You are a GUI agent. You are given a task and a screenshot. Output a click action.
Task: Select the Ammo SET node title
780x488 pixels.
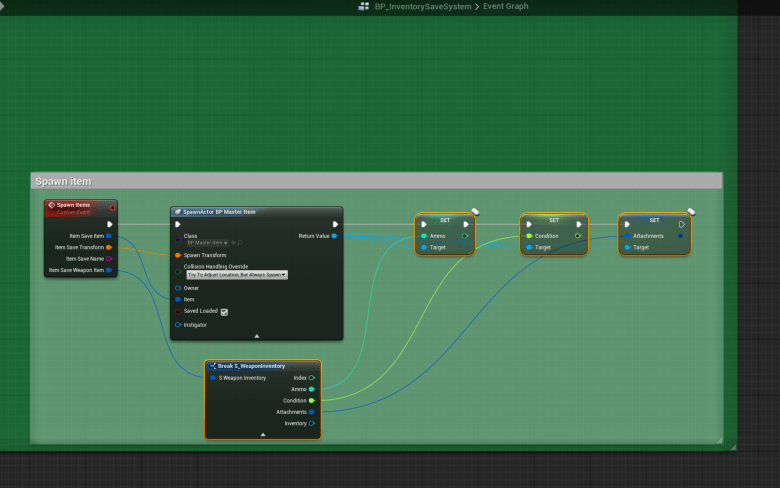445,219
